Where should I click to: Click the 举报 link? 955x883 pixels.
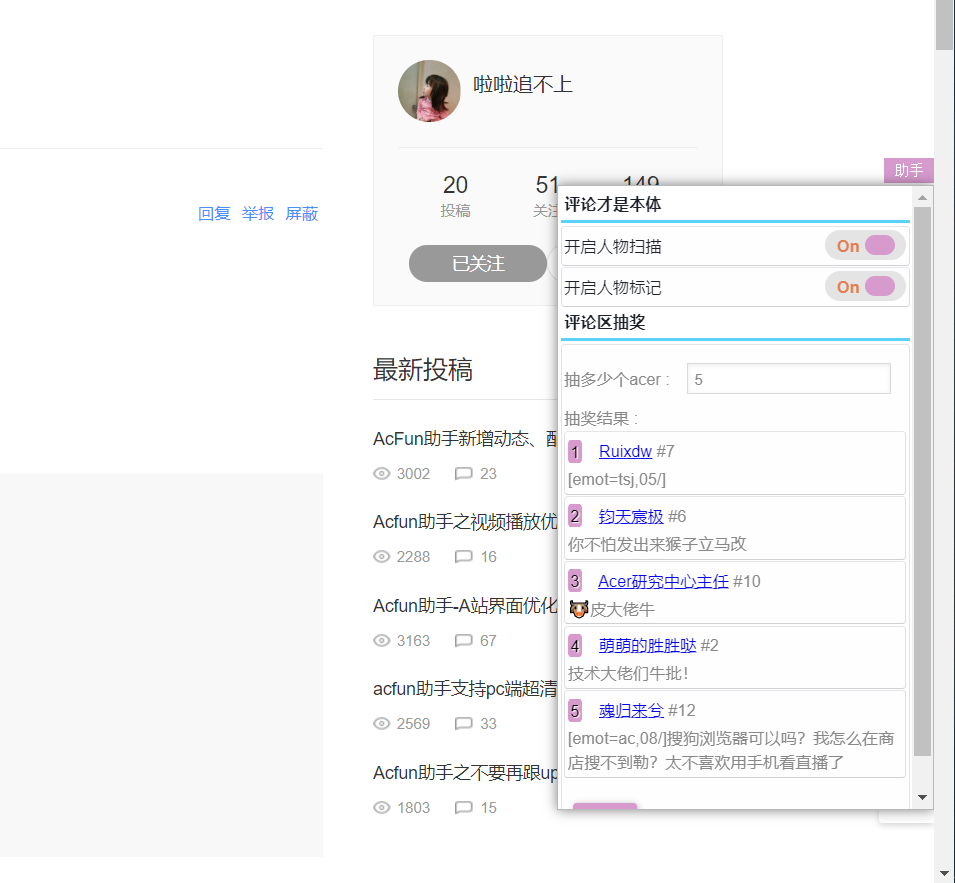[258, 214]
